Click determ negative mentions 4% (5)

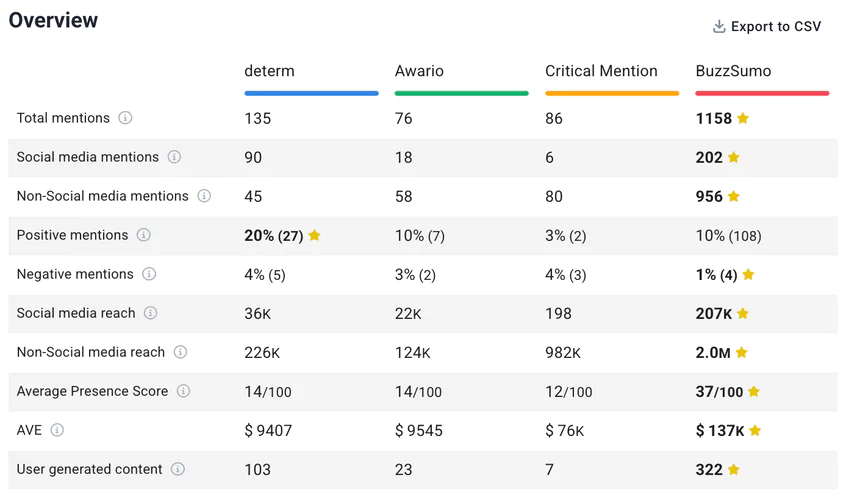(x=265, y=275)
